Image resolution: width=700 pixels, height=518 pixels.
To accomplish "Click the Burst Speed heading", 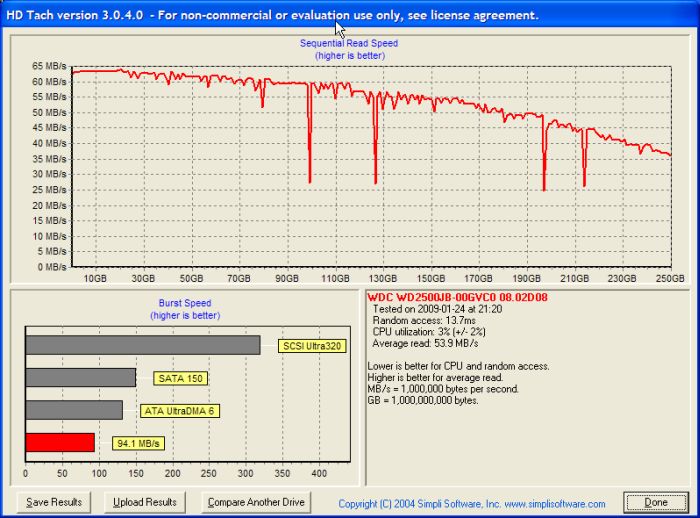I will point(185,303).
